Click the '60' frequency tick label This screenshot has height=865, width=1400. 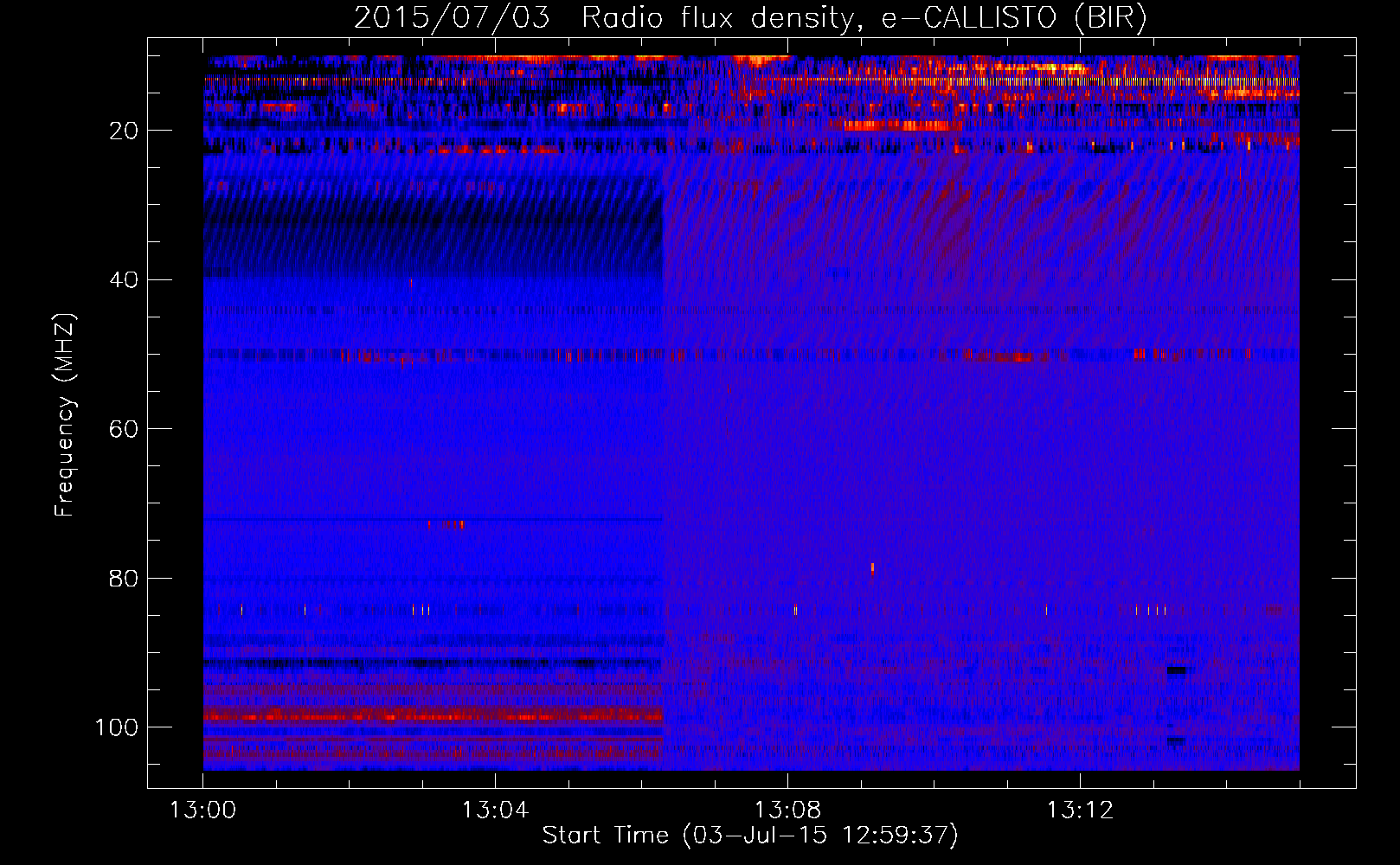point(125,429)
